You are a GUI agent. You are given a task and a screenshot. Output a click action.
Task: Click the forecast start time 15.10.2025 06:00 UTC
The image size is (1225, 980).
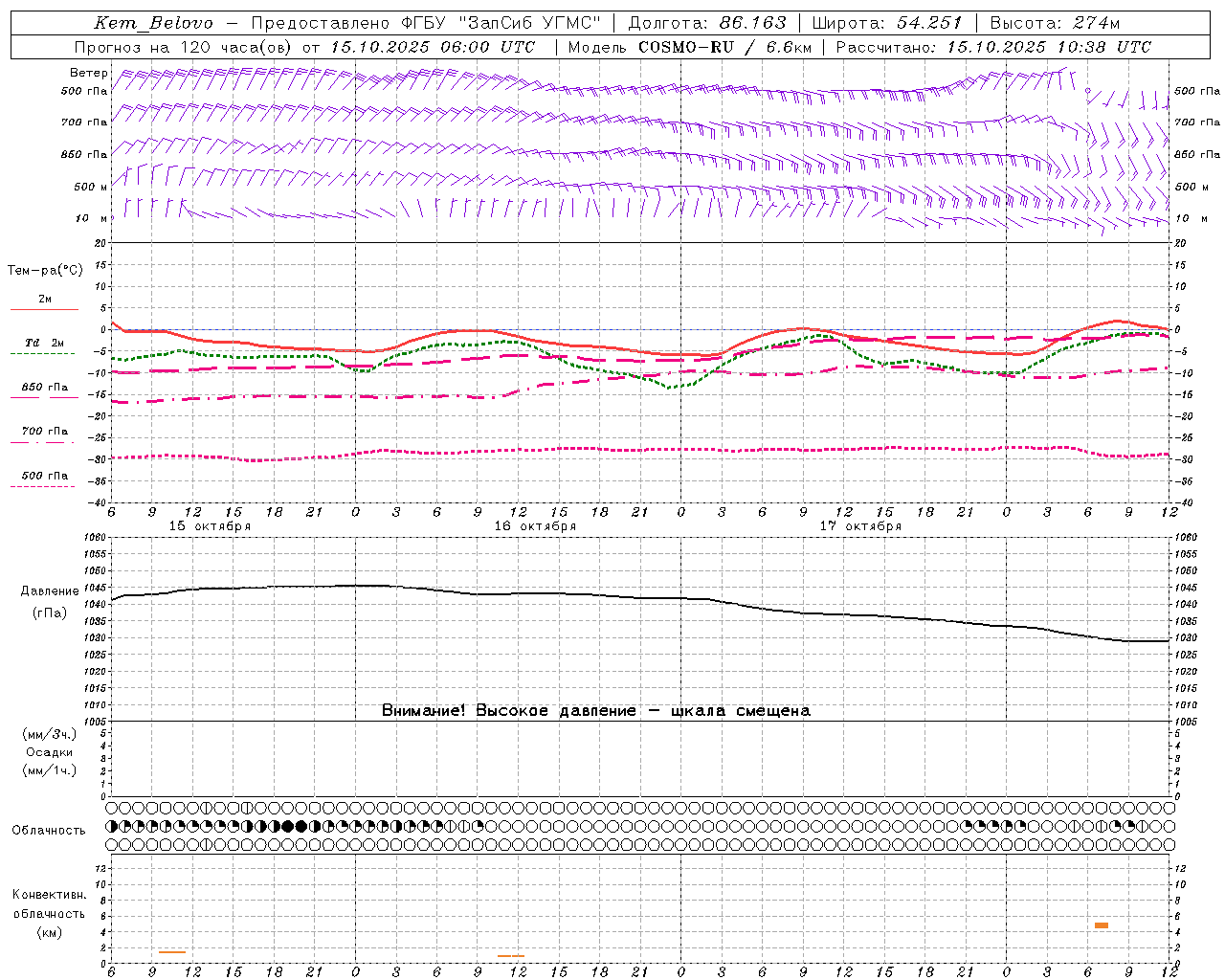(432, 47)
